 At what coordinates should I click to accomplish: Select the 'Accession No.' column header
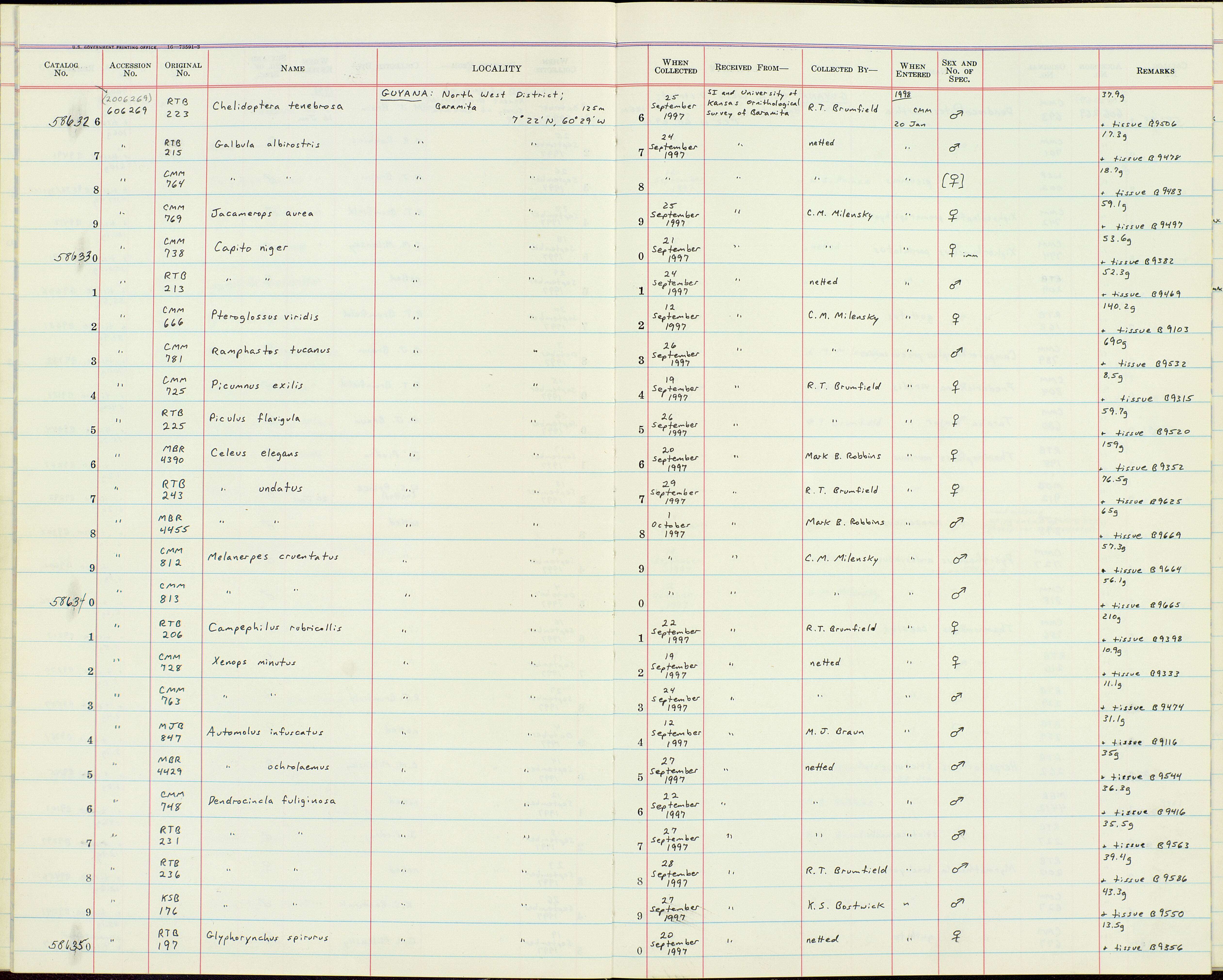pyautogui.click(x=130, y=69)
